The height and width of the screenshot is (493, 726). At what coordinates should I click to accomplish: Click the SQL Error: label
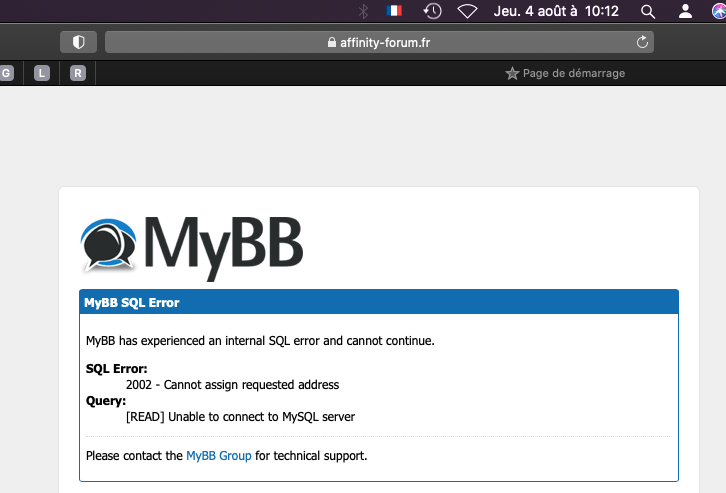[x=117, y=369]
